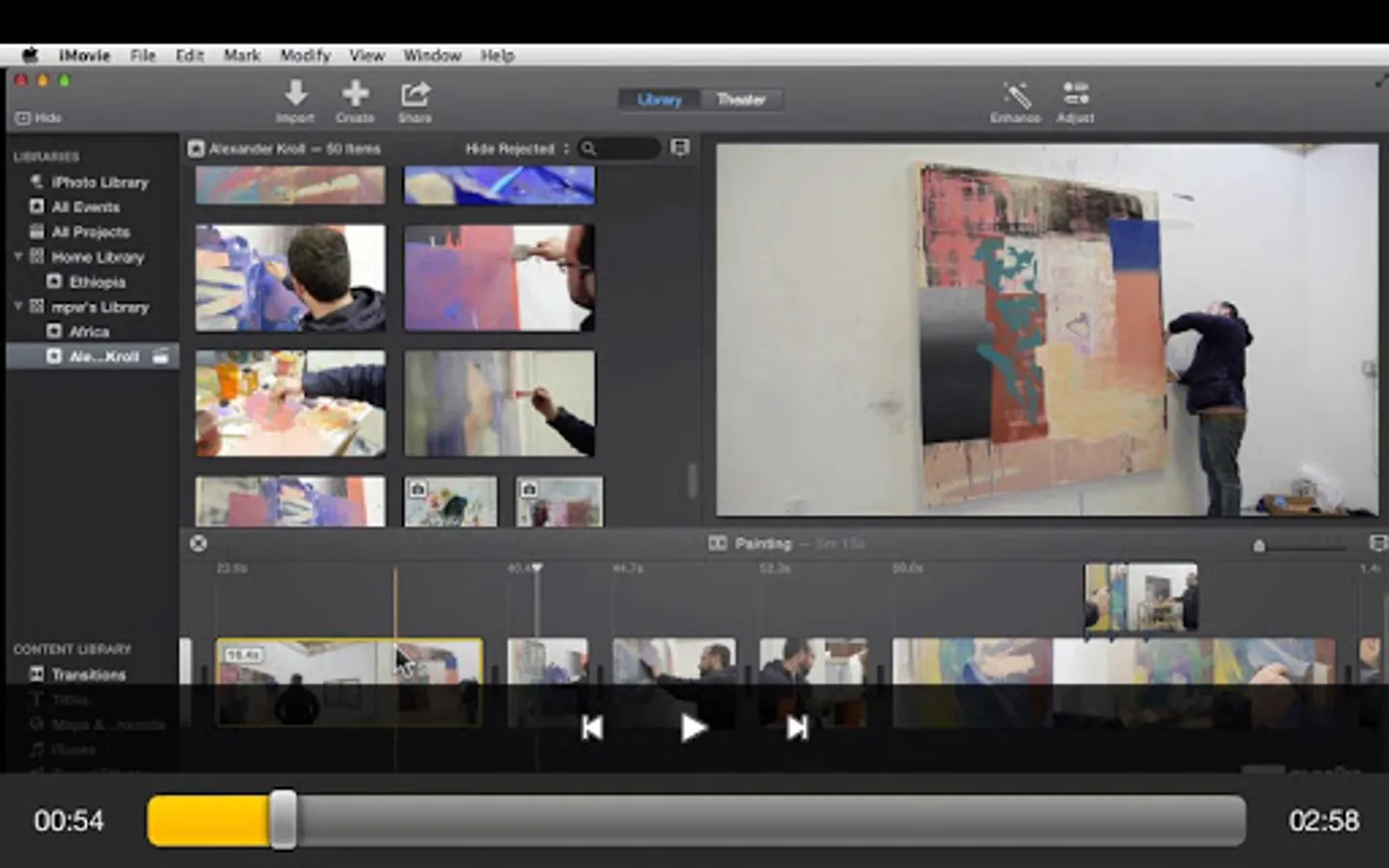
Task: Switch to the Library view
Action: (660, 99)
